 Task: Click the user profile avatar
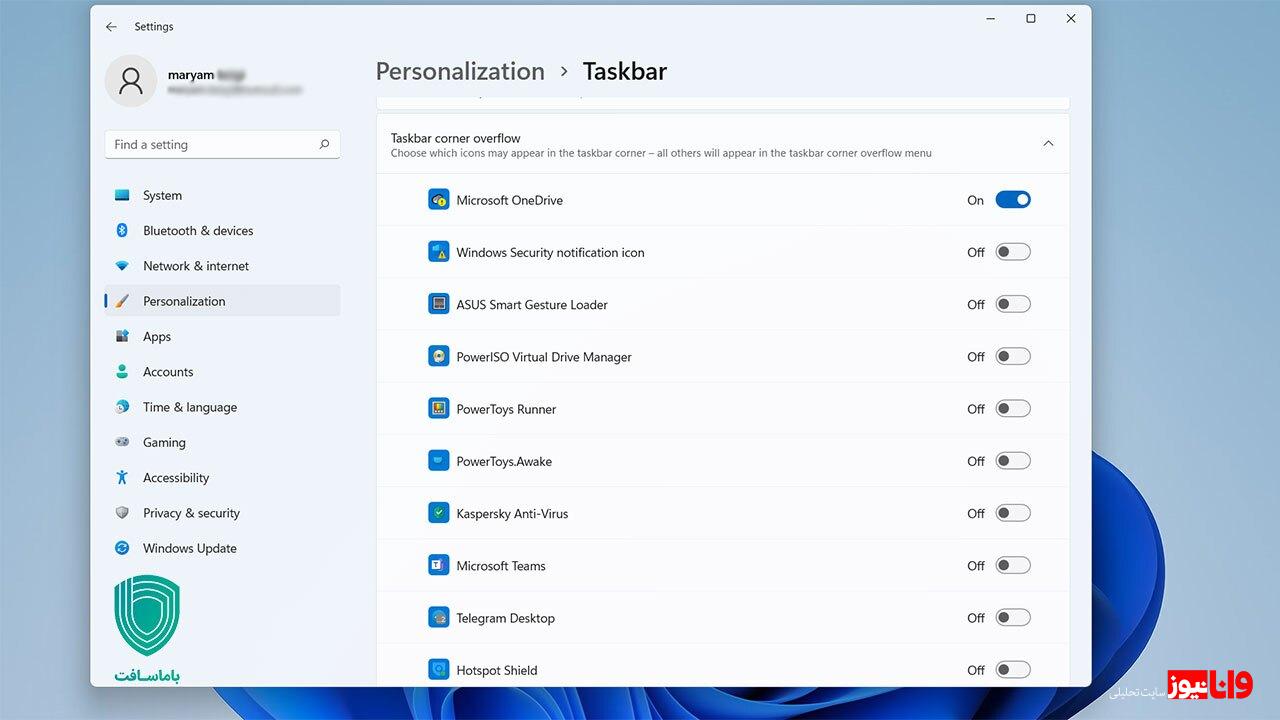pyautogui.click(x=131, y=81)
